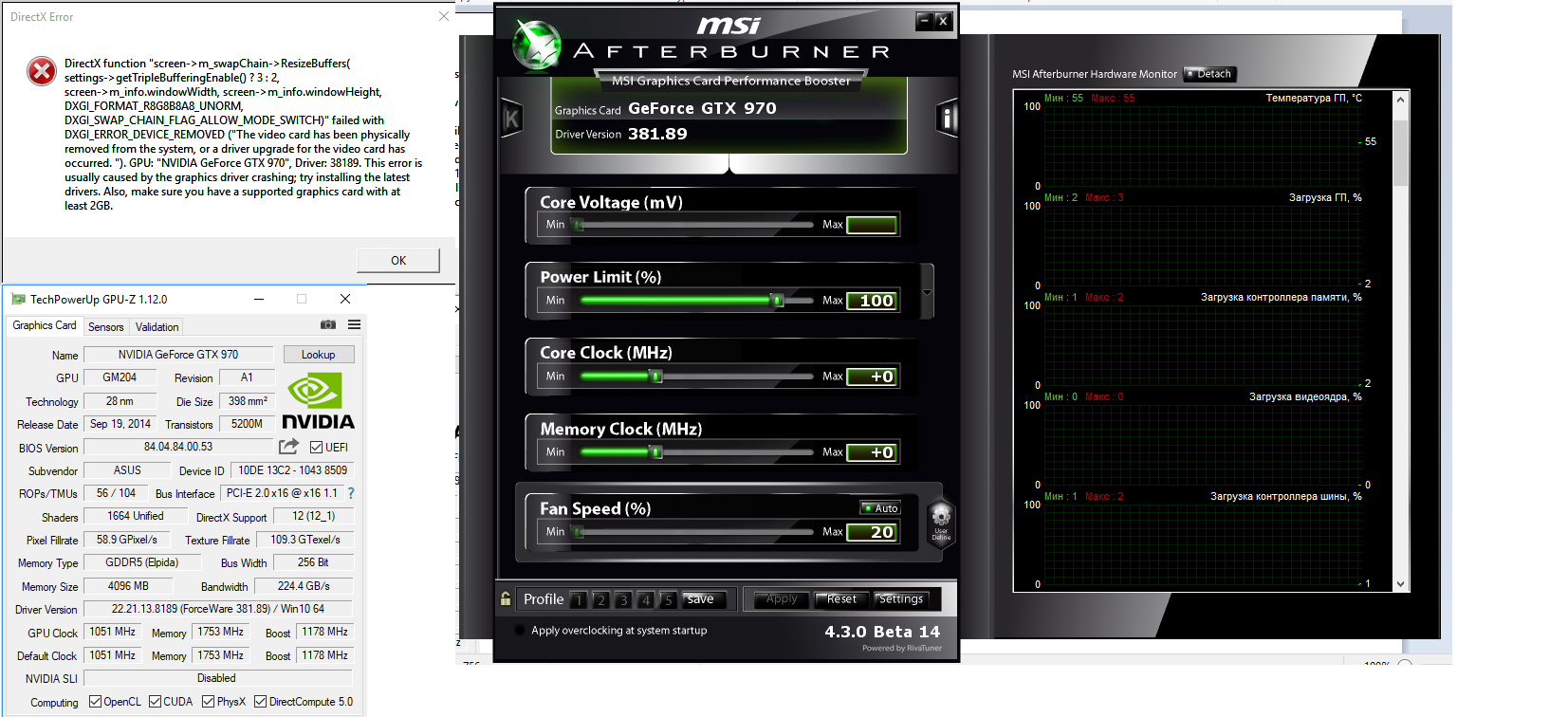The image size is (1568, 717).
Task: Toggle the PhysX checkbox
Action: (x=209, y=702)
